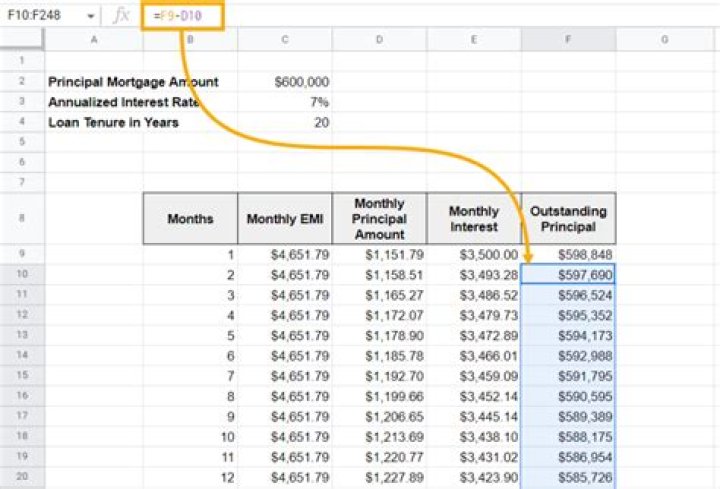Click the Monthly Principal Amount header
This screenshot has width=720, height=489.
coord(379,219)
